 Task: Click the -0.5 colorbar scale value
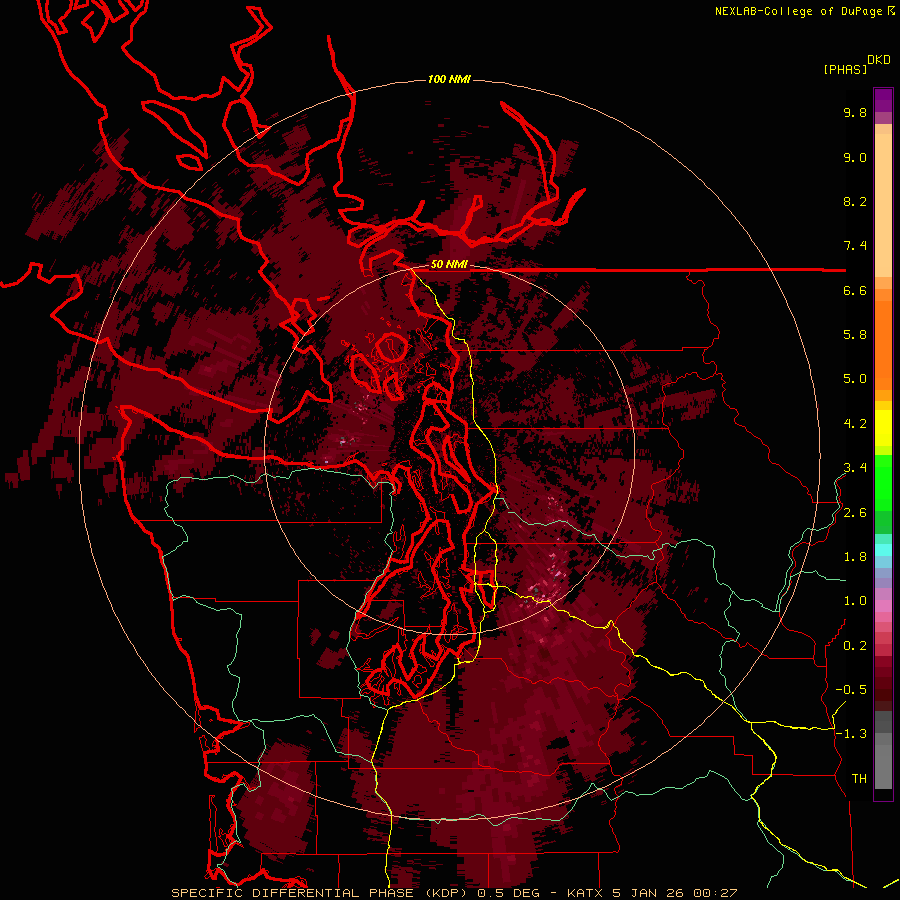pyautogui.click(x=851, y=690)
